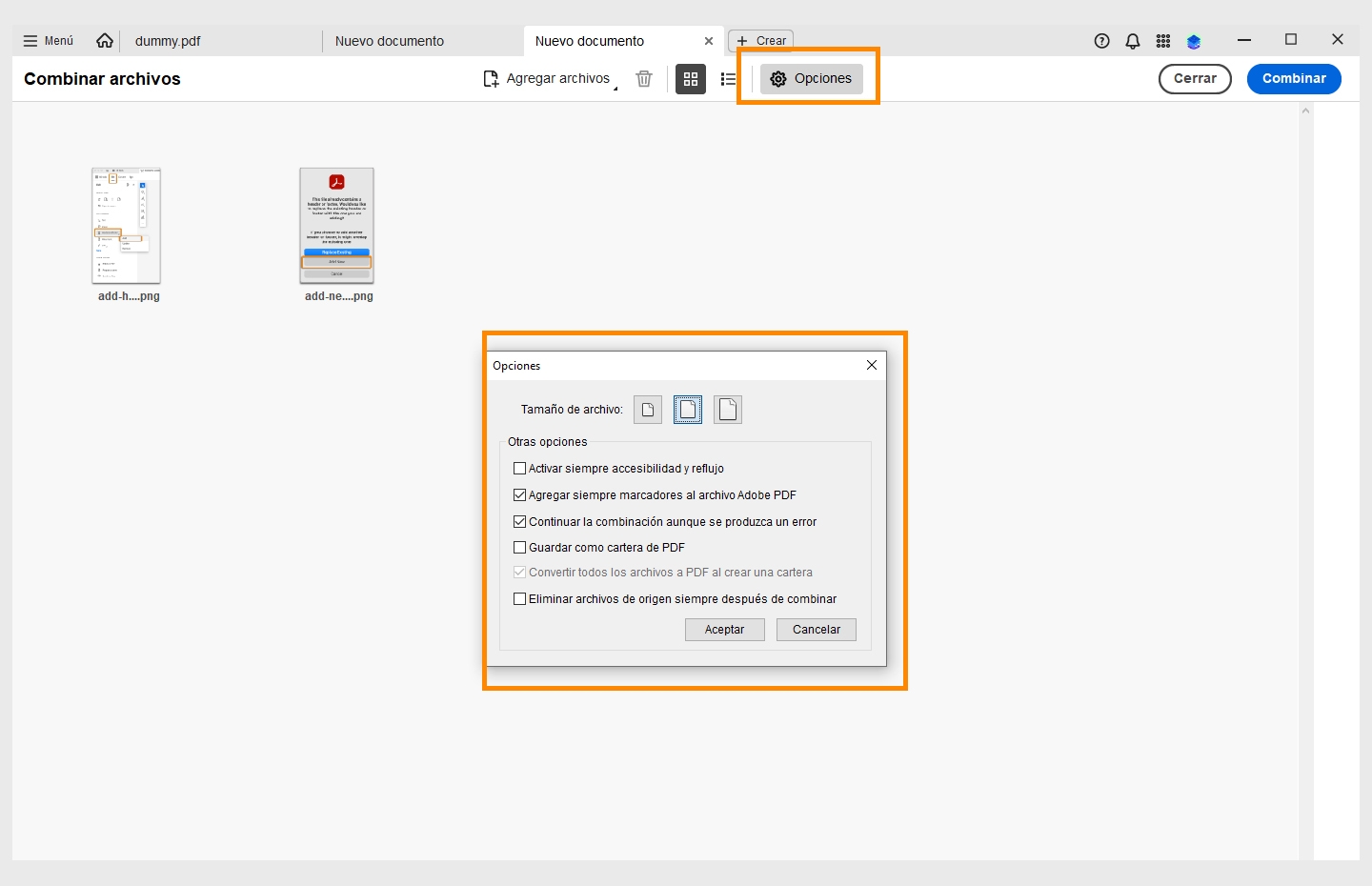This screenshot has width=1372, height=886.
Task: Open the help question mark icon
Action: point(1102,41)
